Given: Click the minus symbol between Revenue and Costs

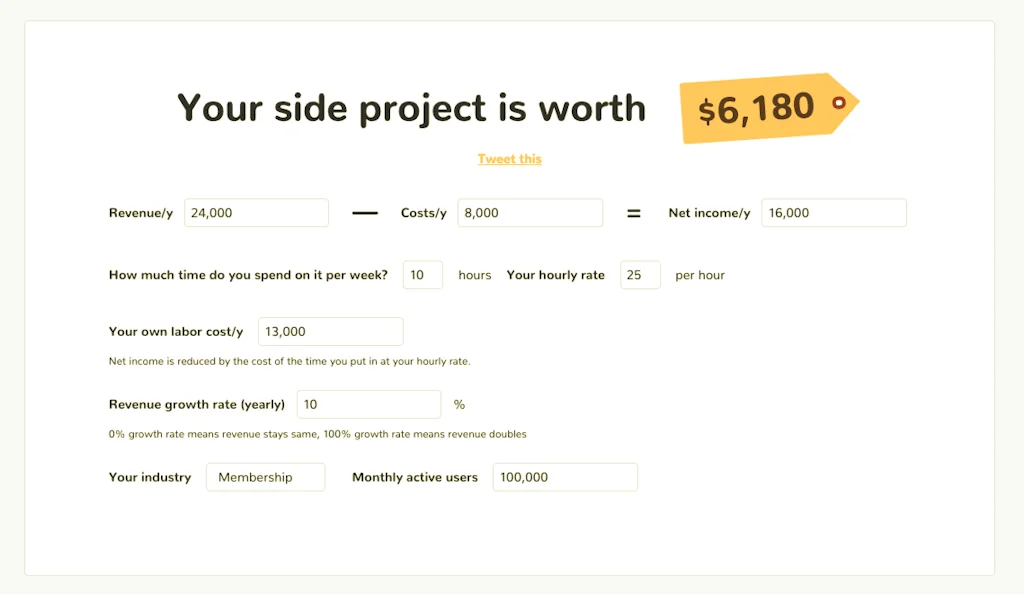Looking at the screenshot, I should [365, 212].
